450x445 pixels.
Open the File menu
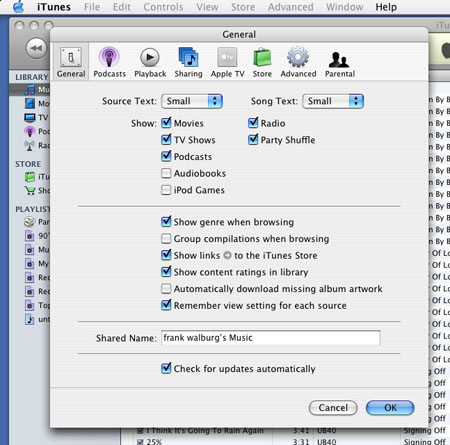[92, 7]
